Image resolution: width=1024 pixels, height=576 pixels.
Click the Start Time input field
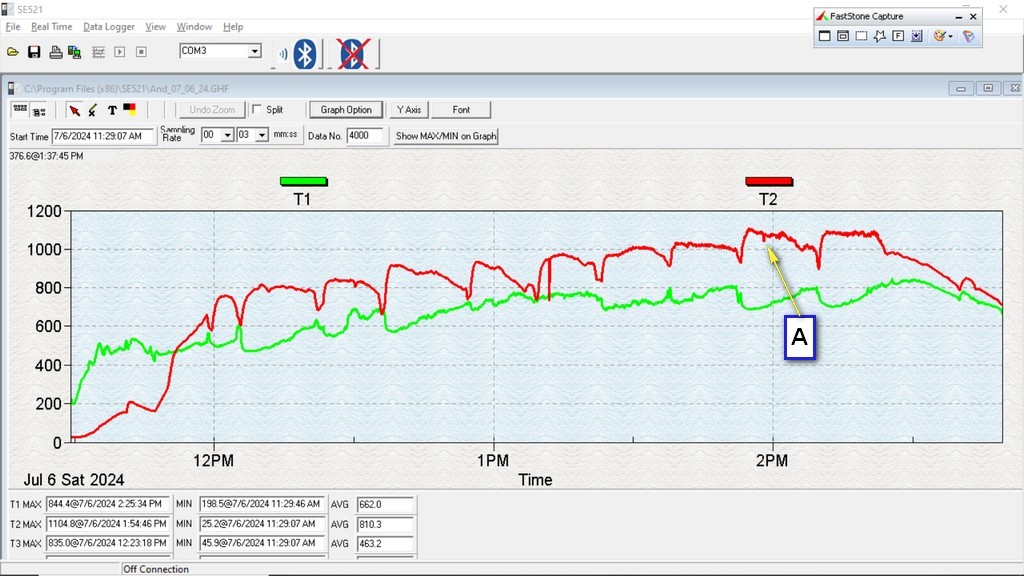[x=103, y=136]
